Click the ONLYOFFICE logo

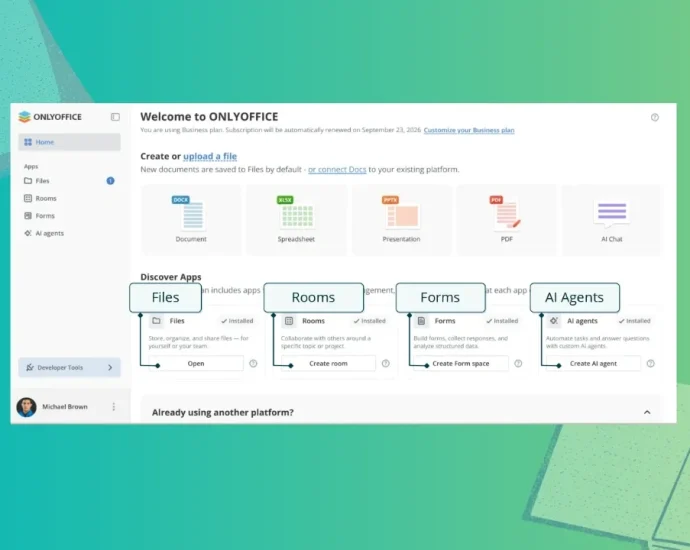point(50,117)
